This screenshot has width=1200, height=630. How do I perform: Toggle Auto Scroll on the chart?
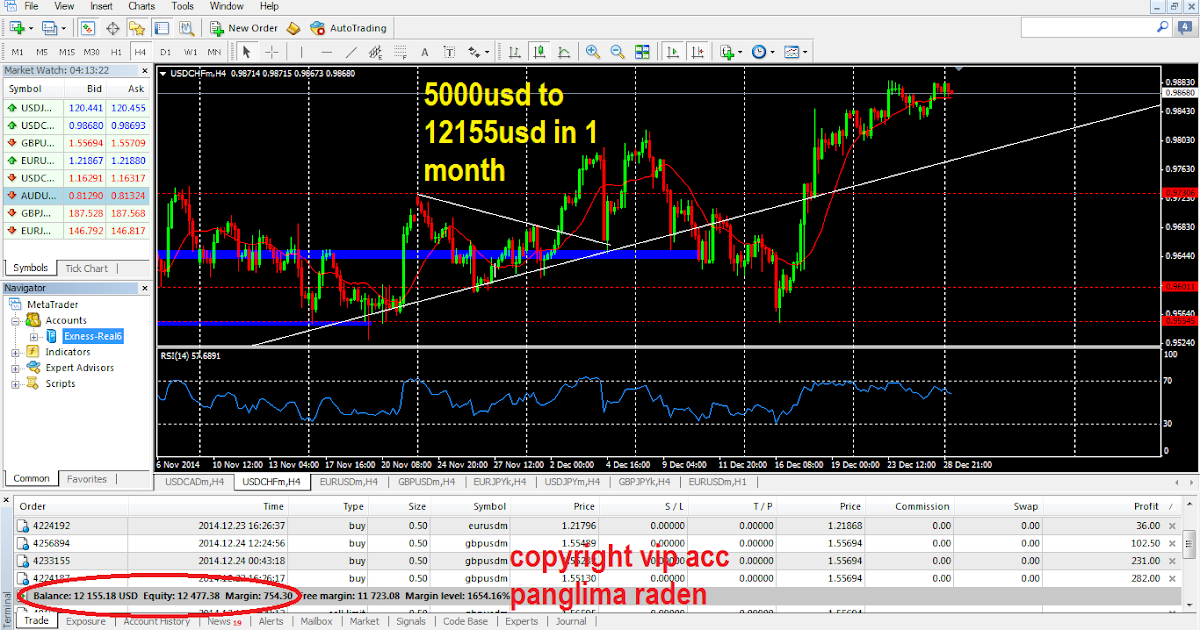pyautogui.click(x=672, y=52)
